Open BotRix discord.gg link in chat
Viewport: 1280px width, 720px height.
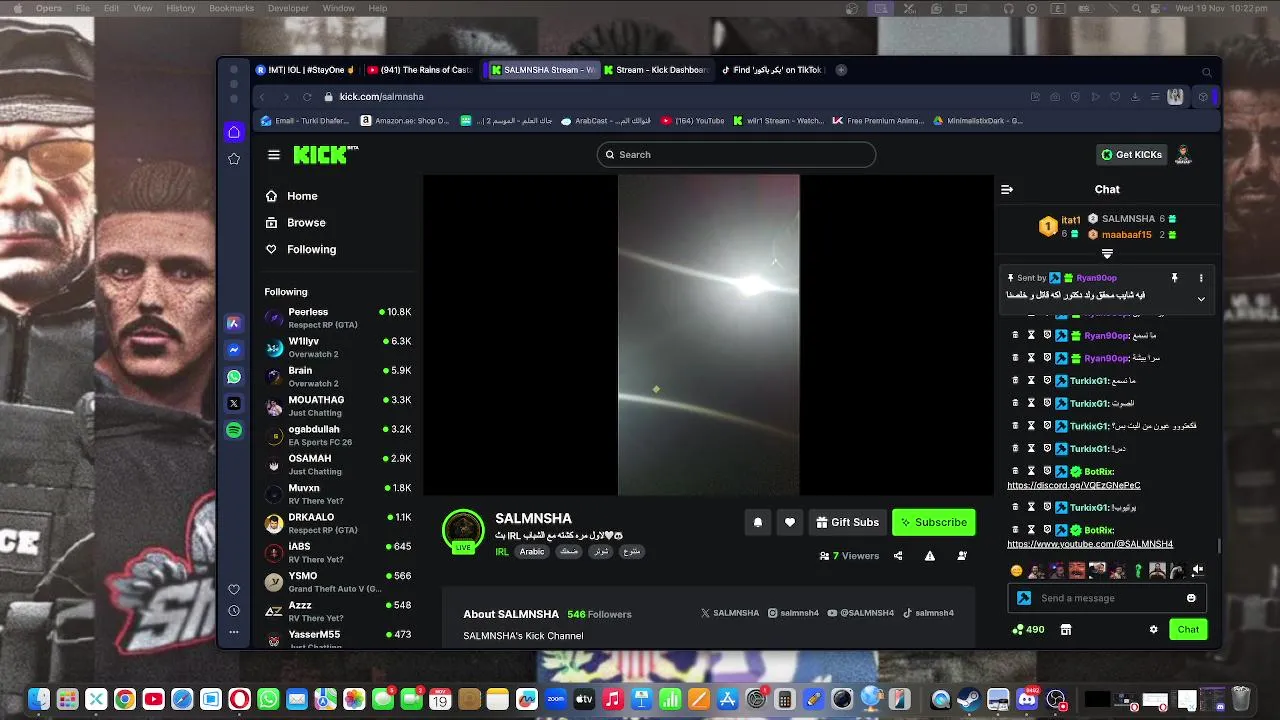coord(1073,486)
